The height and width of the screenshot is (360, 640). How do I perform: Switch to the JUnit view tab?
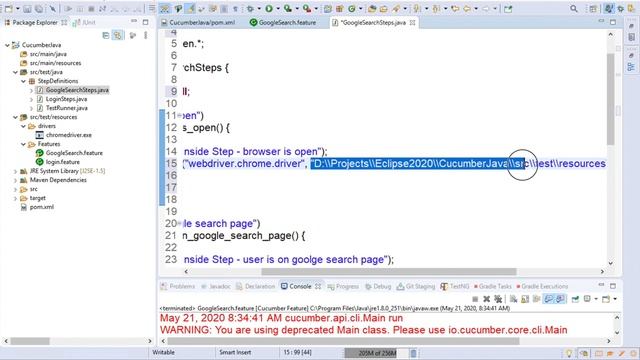[x=84, y=22]
